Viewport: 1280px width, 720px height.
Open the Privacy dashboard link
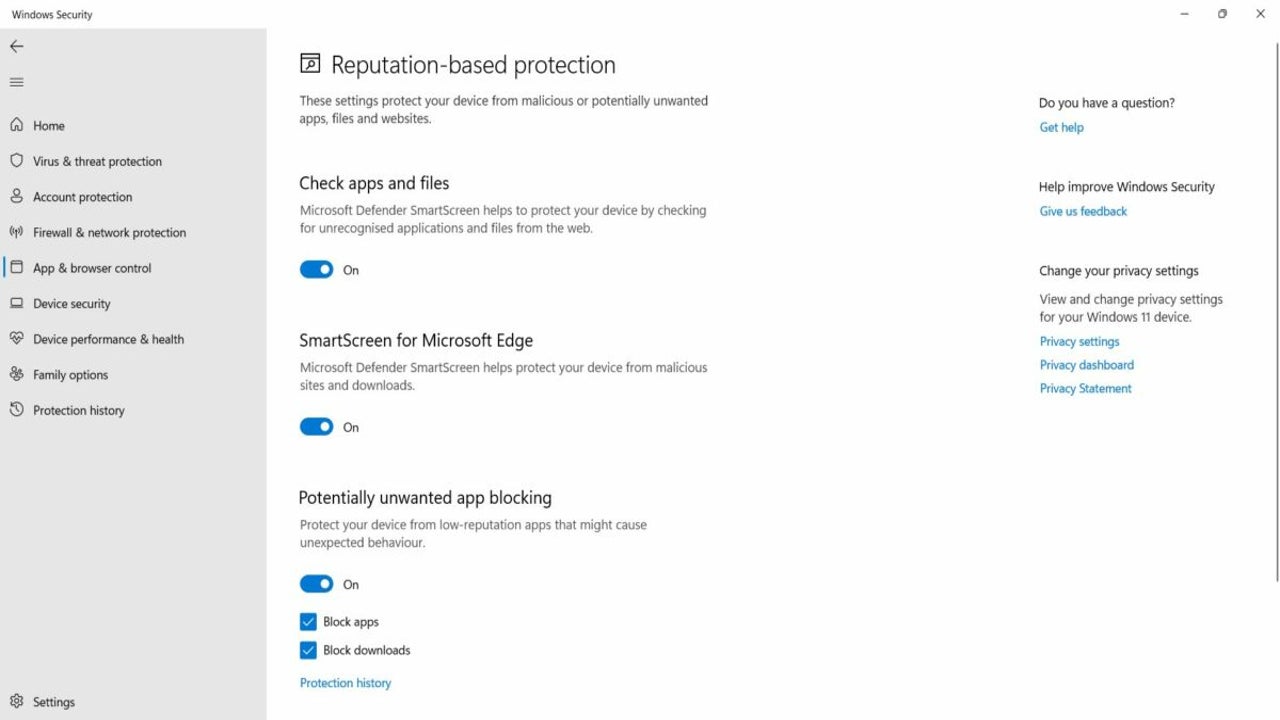pyautogui.click(x=1086, y=364)
